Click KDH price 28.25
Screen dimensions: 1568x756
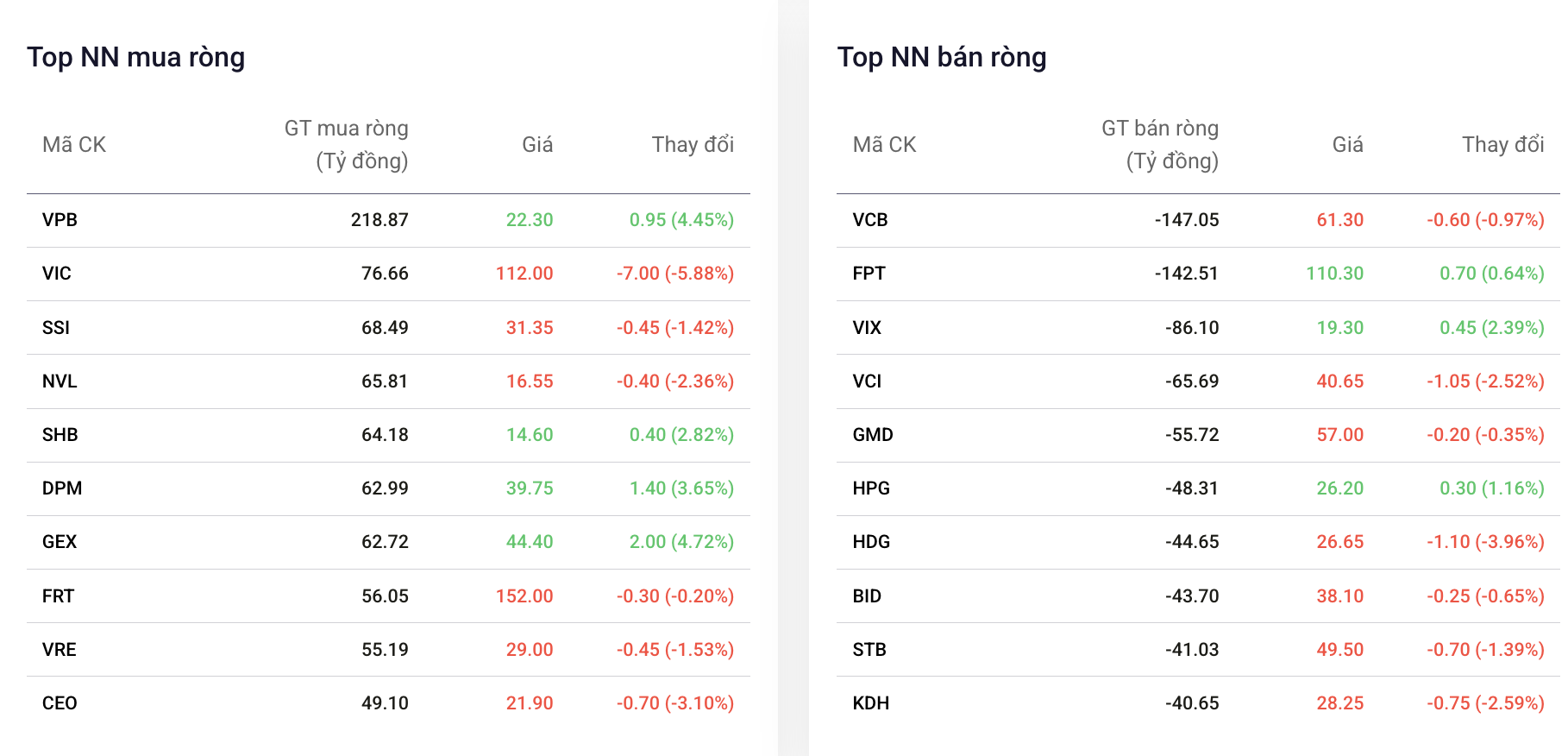coord(1340,703)
